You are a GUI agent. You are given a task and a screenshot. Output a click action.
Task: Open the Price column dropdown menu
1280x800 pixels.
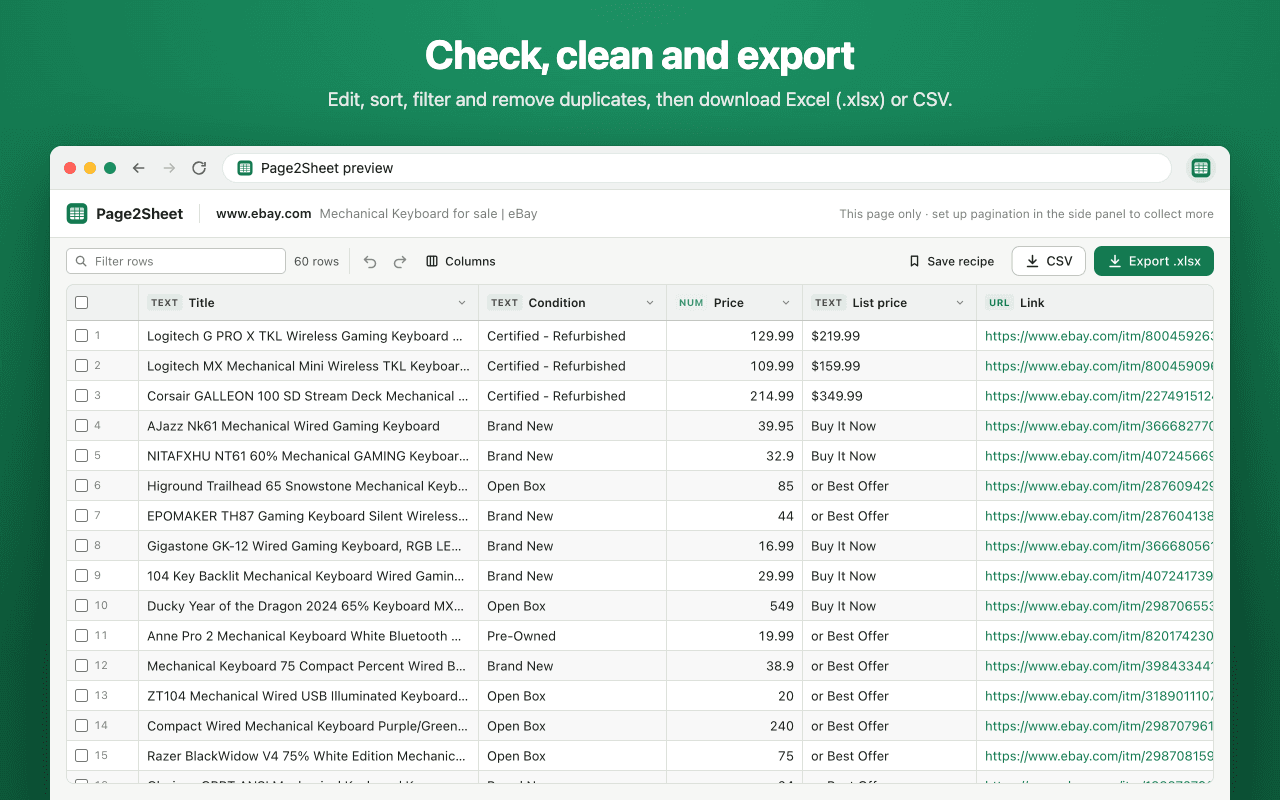pos(786,303)
